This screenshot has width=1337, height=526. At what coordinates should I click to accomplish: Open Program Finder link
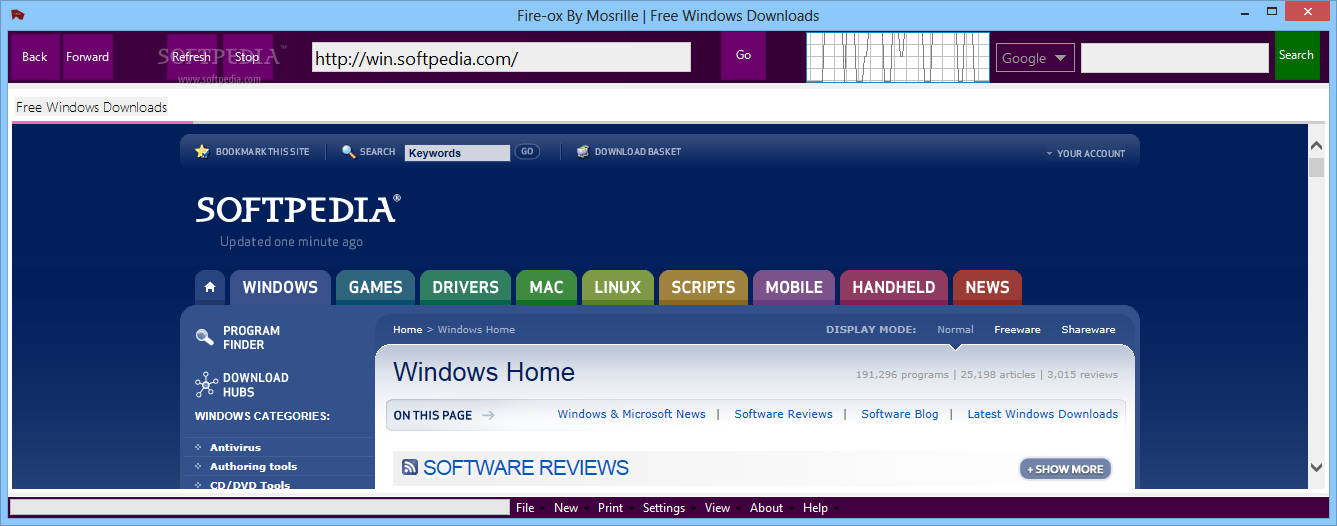pos(251,338)
